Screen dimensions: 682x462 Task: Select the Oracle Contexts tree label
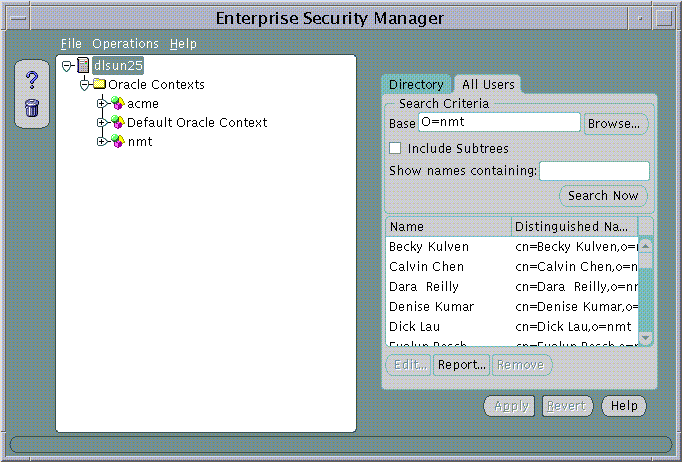pos(156,84)
